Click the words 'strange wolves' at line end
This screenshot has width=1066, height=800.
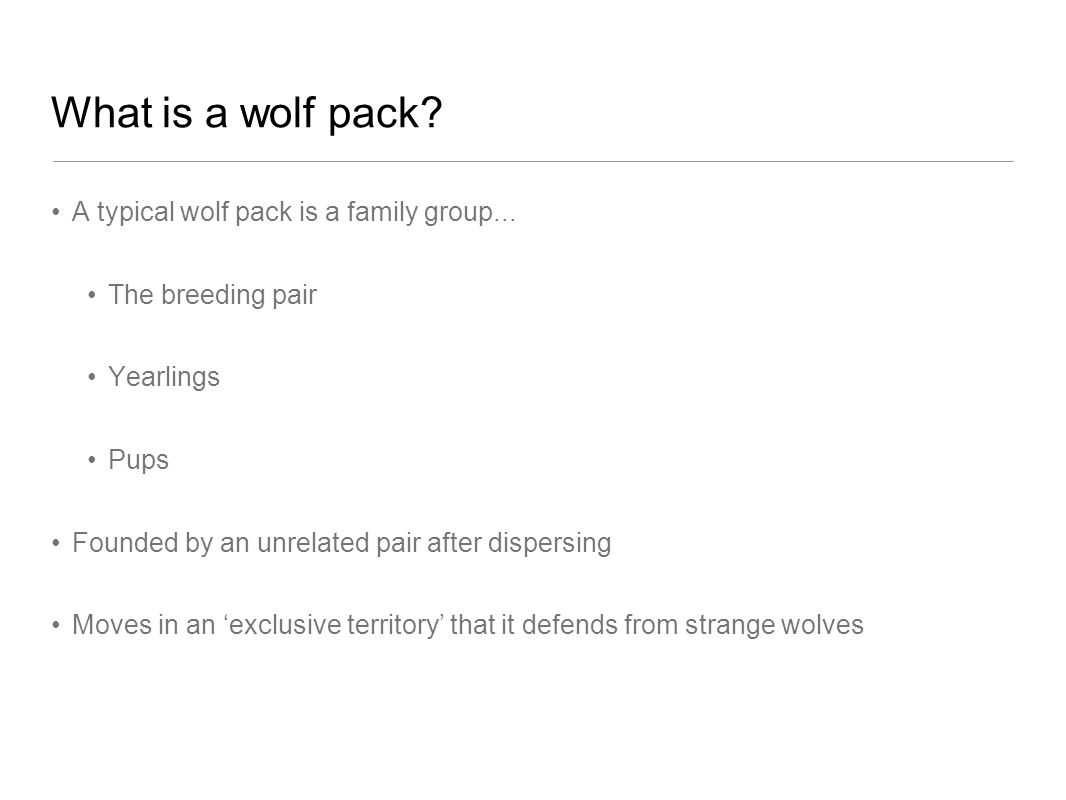(x=774, y=625)
